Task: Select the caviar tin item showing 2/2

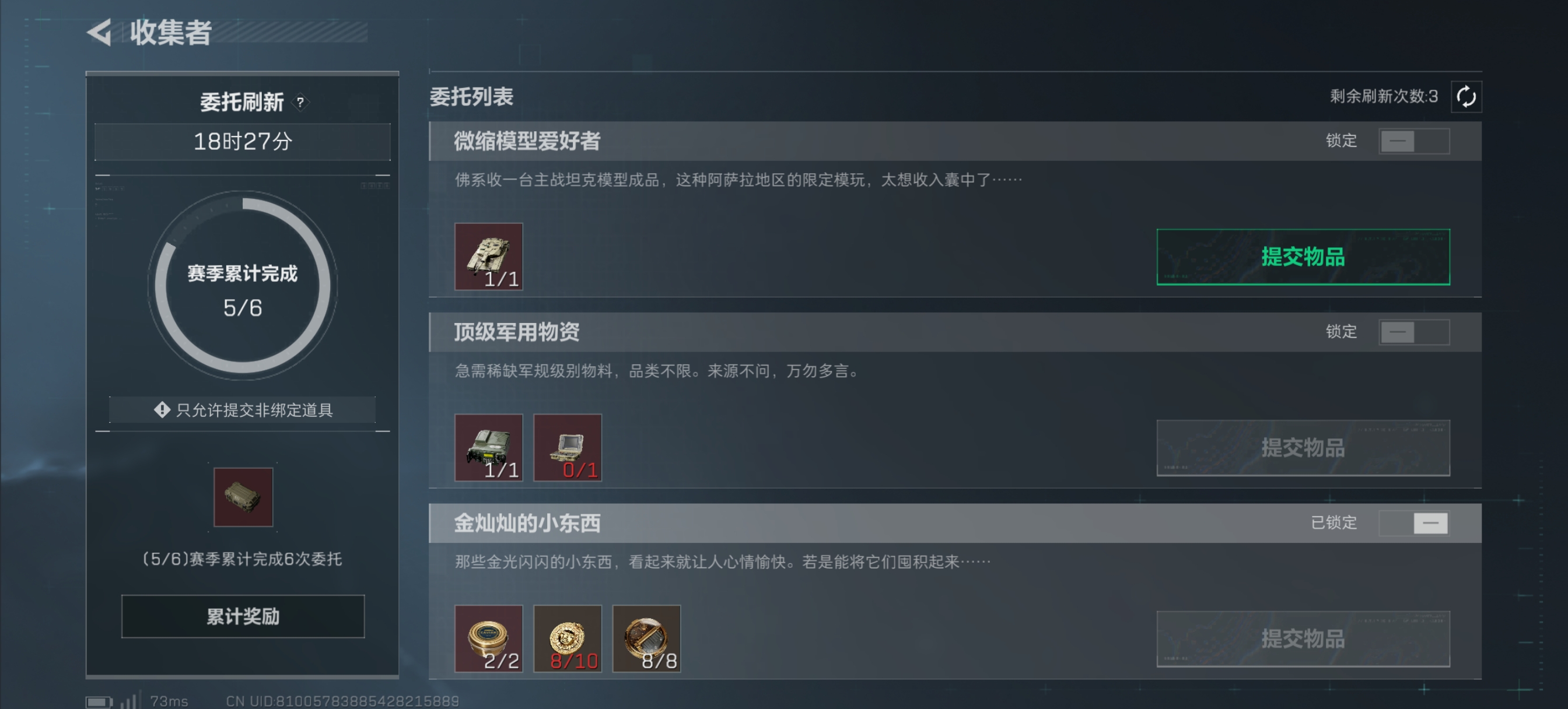Action: click(x=488, y=638)
